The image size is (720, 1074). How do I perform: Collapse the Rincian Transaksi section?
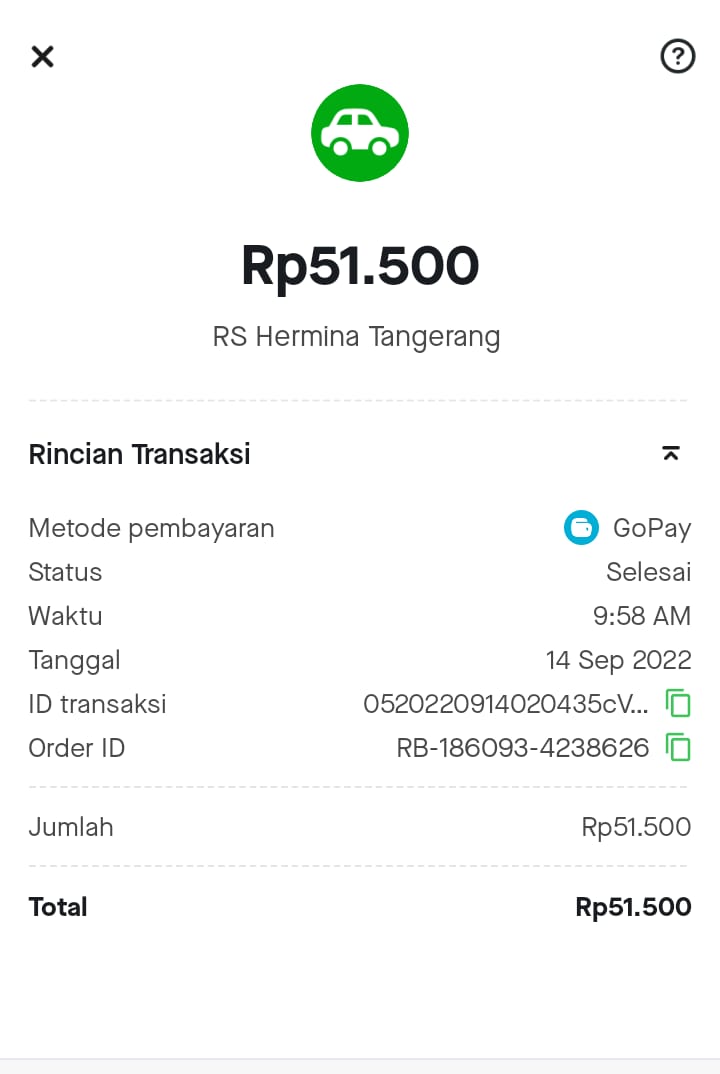point(671,454)
